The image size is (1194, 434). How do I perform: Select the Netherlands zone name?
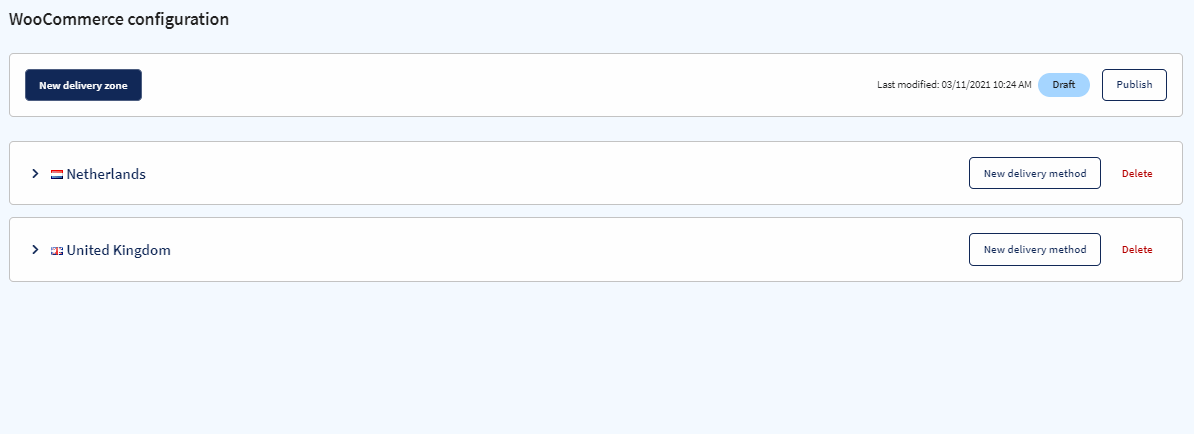pos(106,174)
